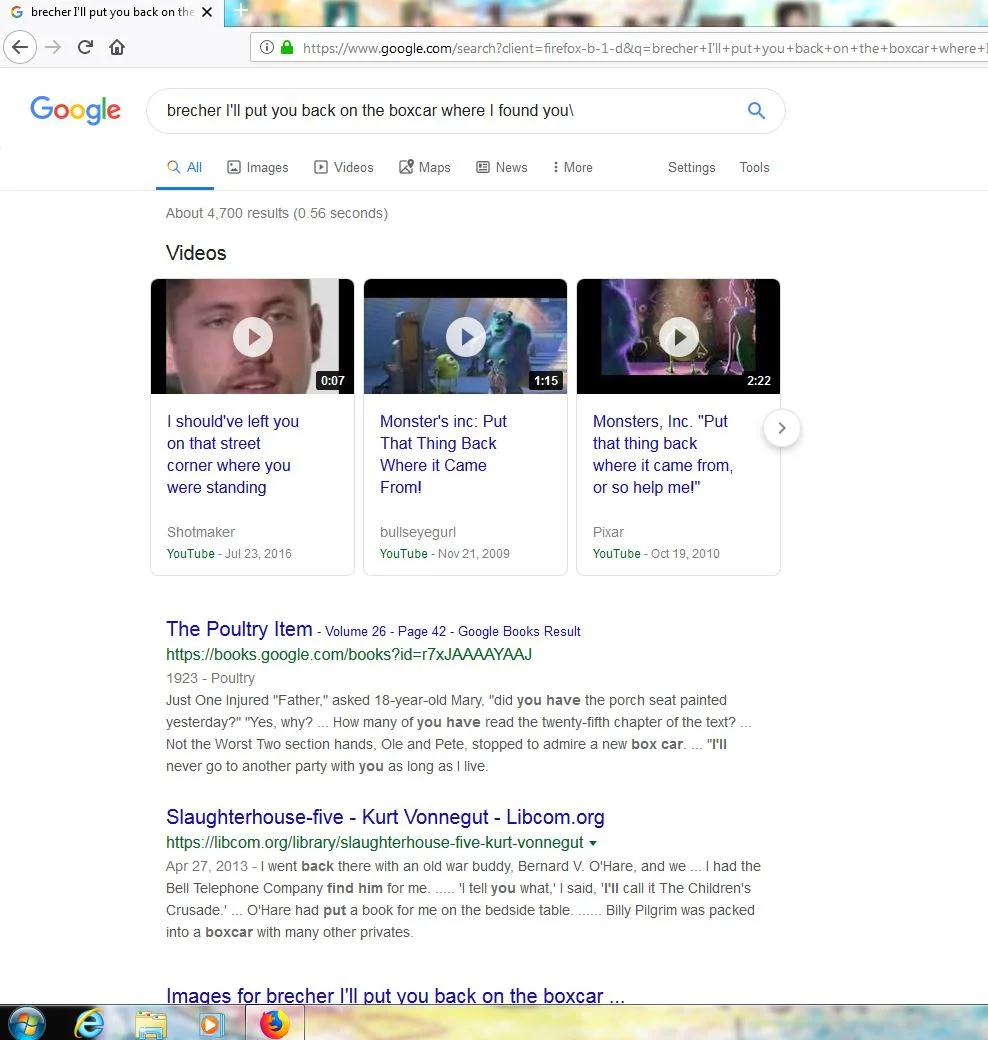This screenshot has width=988, height=1040.
Task: Switch to the Maps tab
Action: (424, 167)
